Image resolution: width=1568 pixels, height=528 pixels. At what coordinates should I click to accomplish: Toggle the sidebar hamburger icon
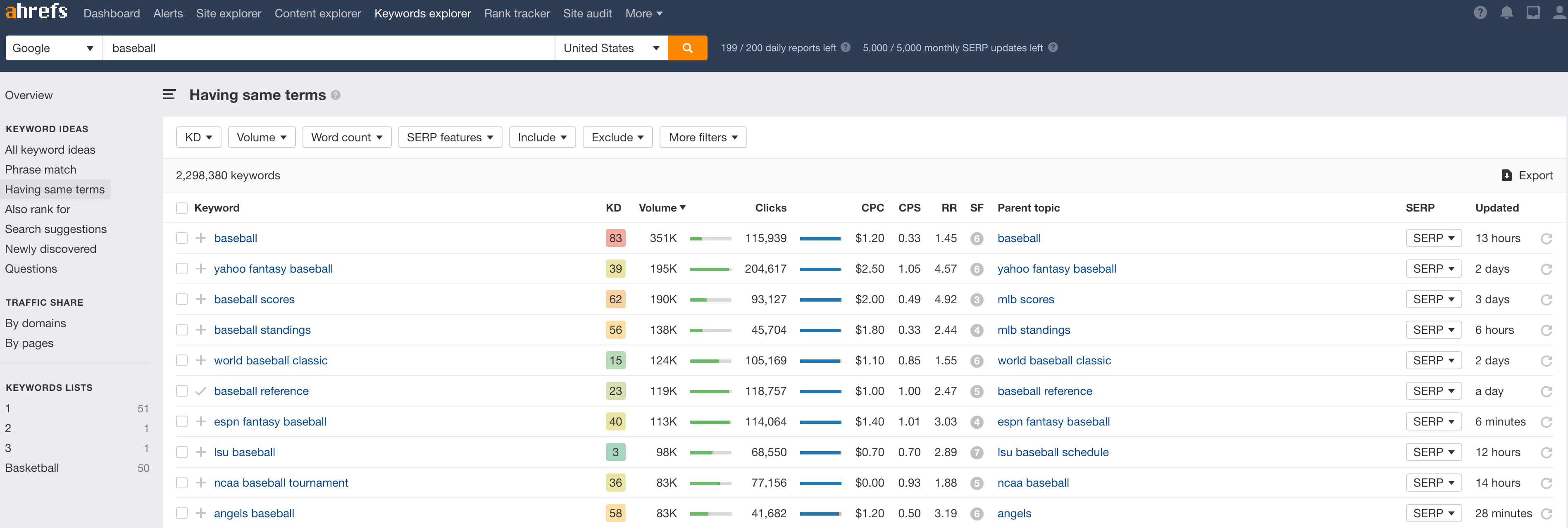pos(169,95)
